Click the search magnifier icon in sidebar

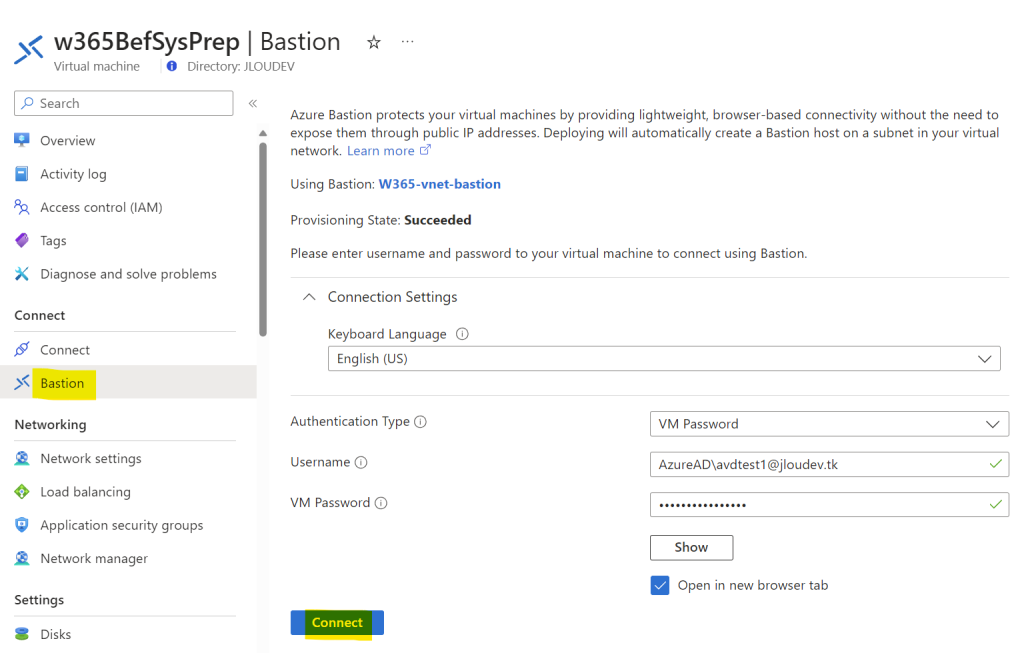tap(27, 103)
